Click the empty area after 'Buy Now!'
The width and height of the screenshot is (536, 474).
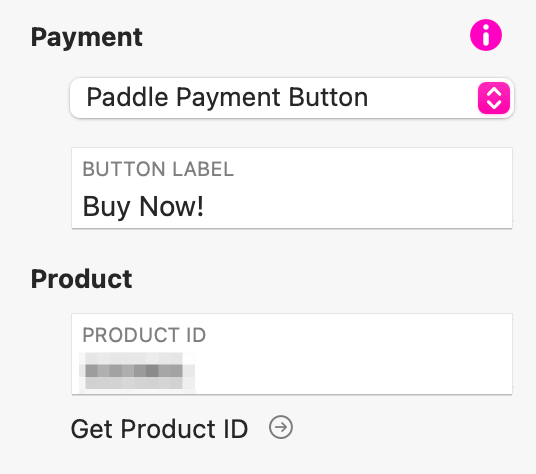pyautogui.click(x=357, y=207)
